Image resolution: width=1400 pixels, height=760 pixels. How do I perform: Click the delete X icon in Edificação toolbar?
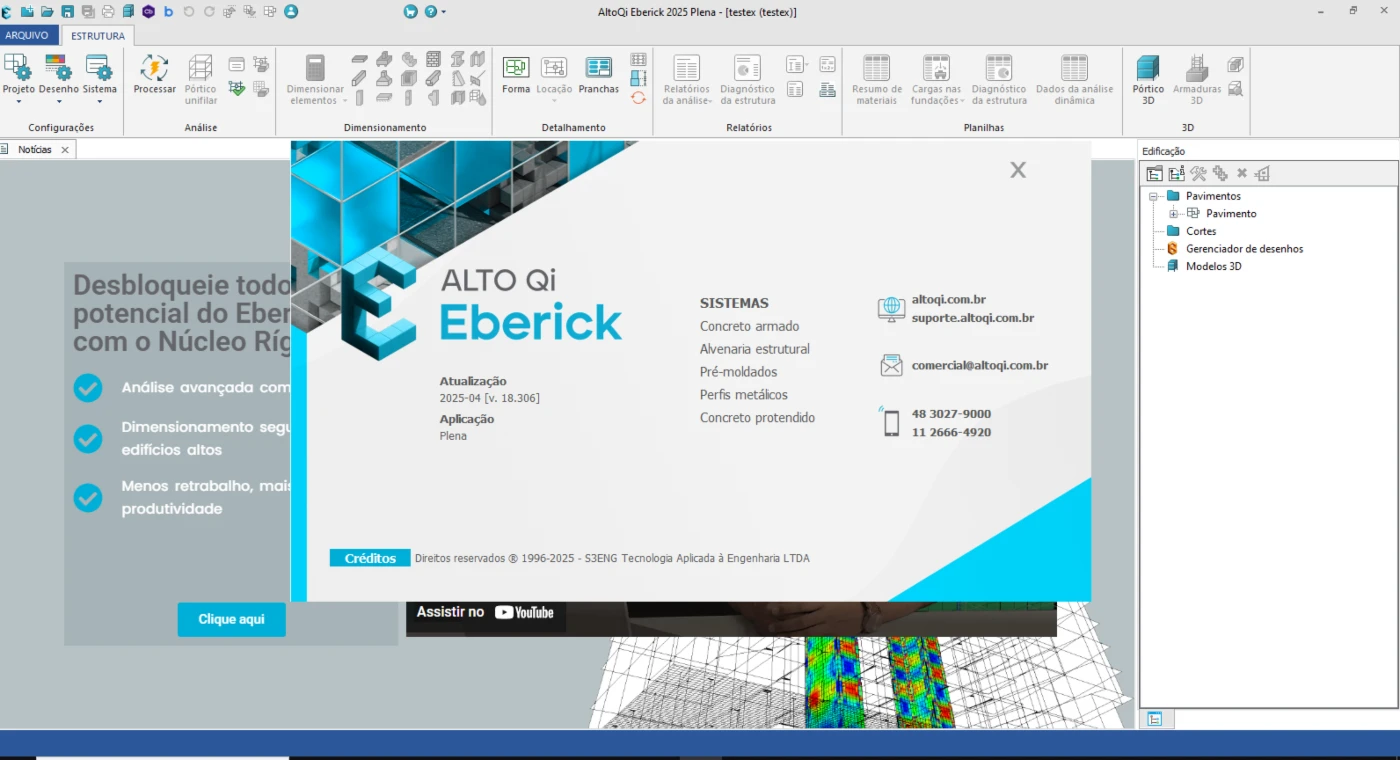[x=1242, y=173]
